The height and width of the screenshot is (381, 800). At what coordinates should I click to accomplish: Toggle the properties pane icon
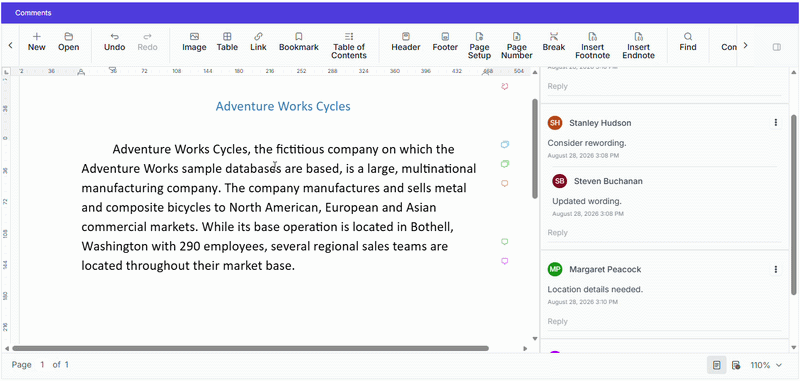[x=777, y=47]
